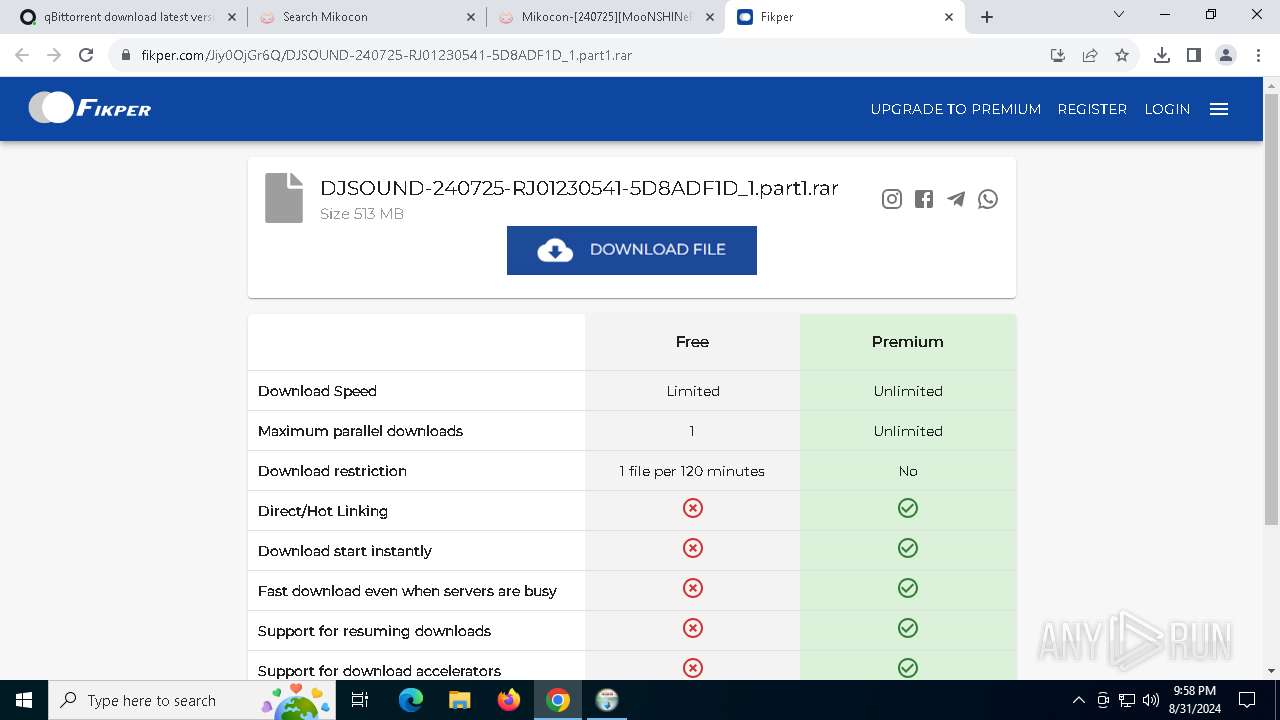The image size is (1280, 720).
Task: Open Chrome downloads from the toolbar
Action: pos(1161,55)
